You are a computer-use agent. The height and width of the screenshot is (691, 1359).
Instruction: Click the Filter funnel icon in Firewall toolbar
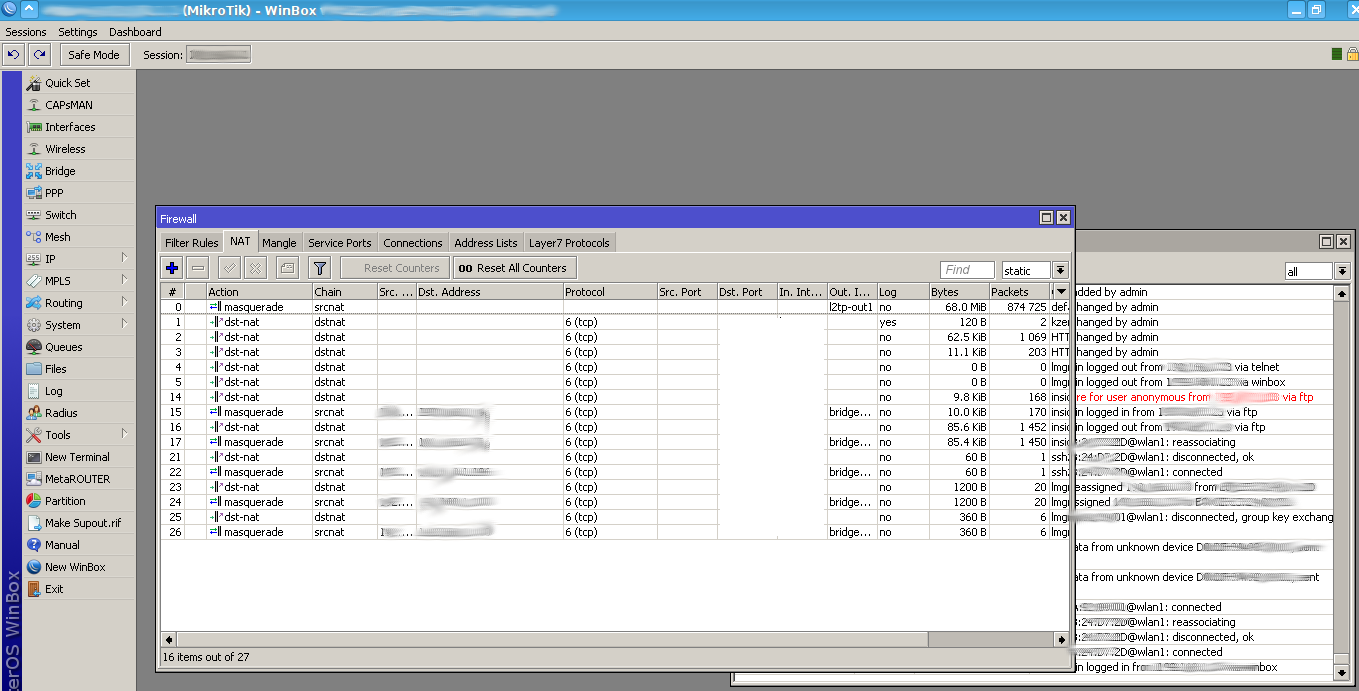click(319, 268)
